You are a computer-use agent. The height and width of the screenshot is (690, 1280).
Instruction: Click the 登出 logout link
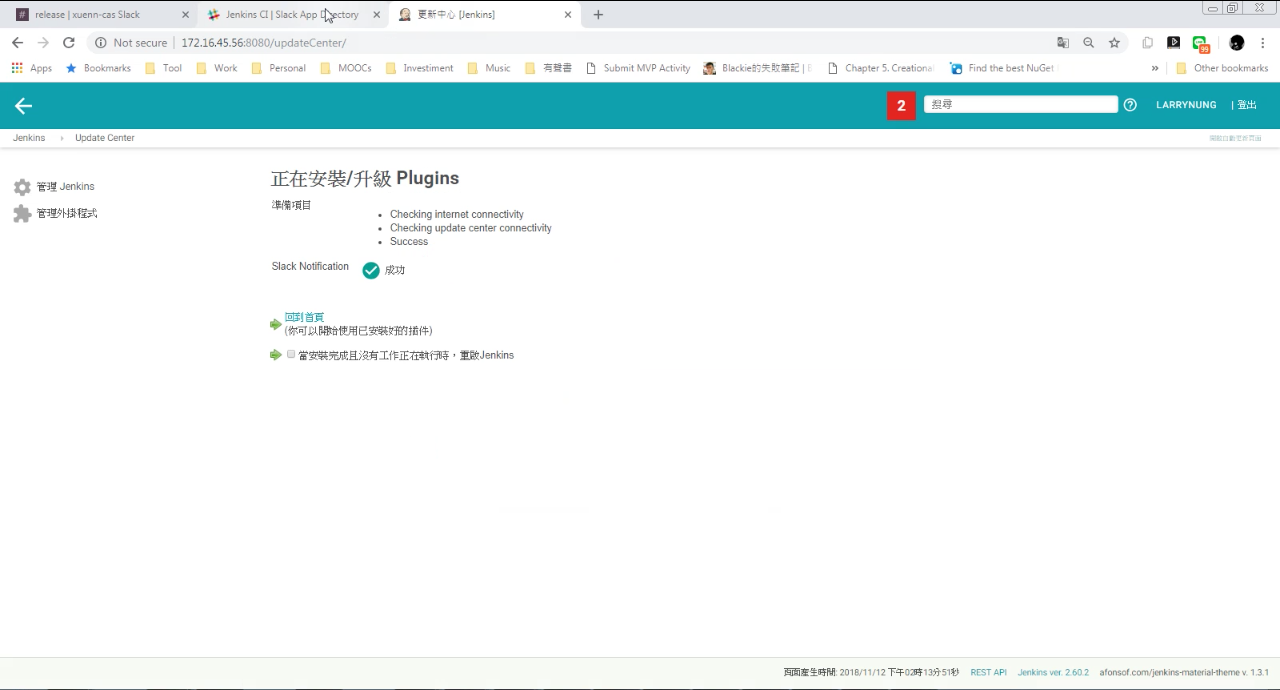click(1246, 105)
